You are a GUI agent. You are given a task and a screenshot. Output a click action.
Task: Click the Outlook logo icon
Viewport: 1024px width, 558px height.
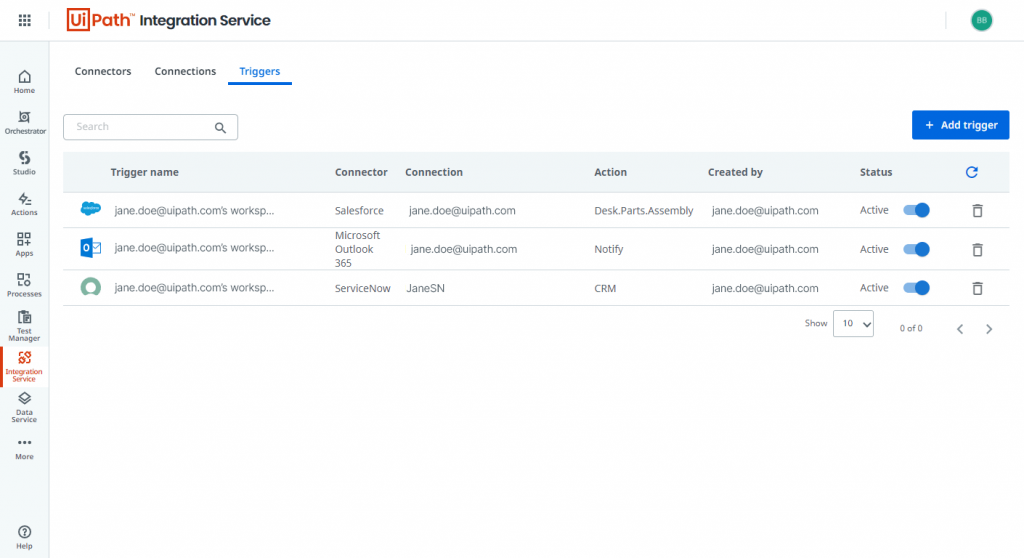point(91,248)
